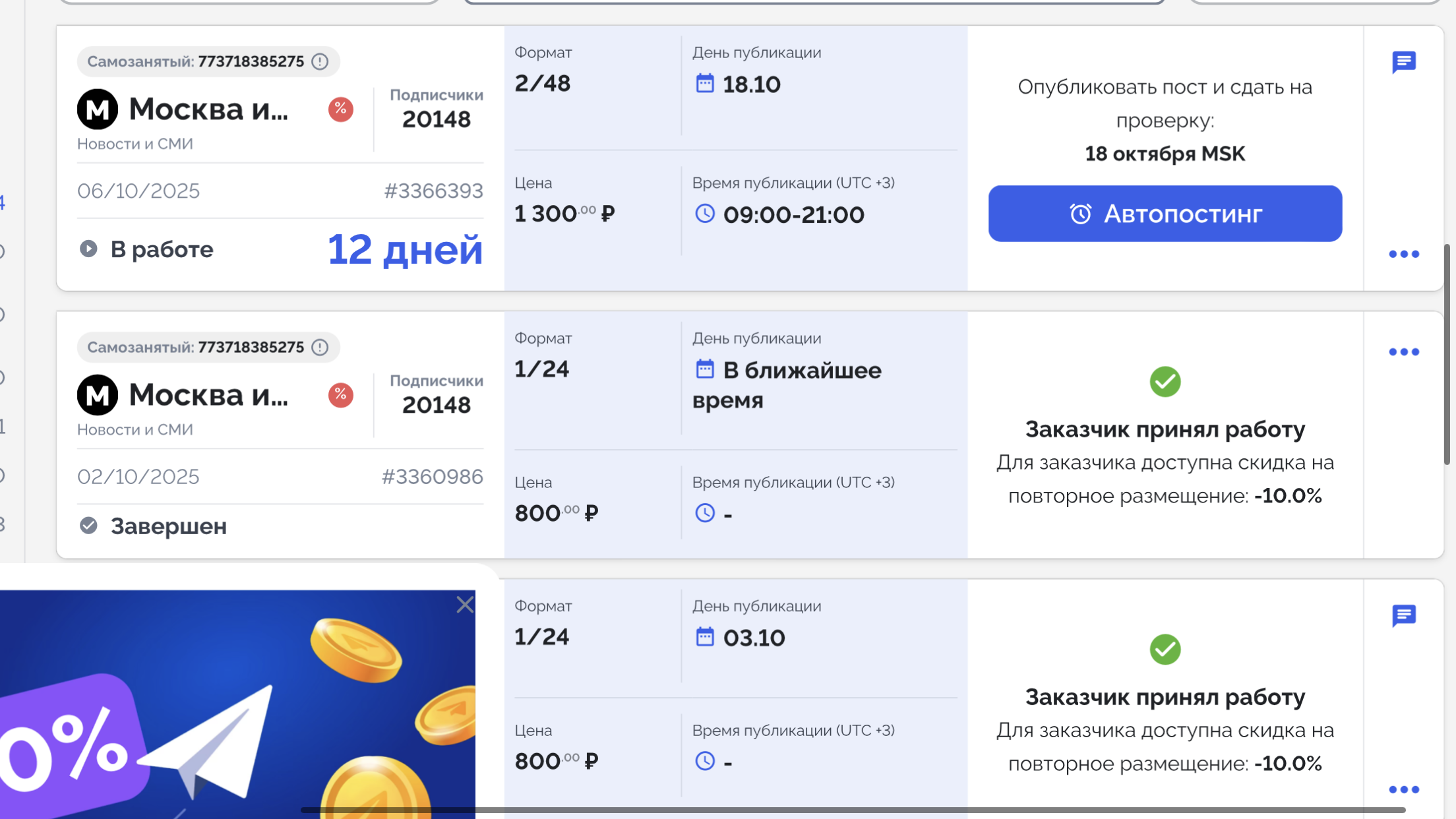This screenshot has height=819, width=1456.
Task: Open three-dots menu for order #3360986
Action: click(x=1404, y=352)
